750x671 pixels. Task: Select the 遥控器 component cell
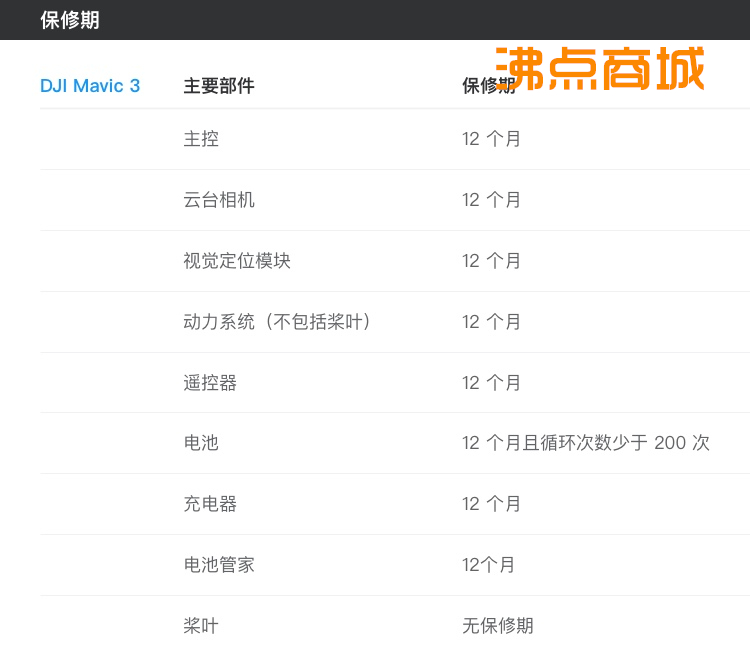(x=210, y=383)
